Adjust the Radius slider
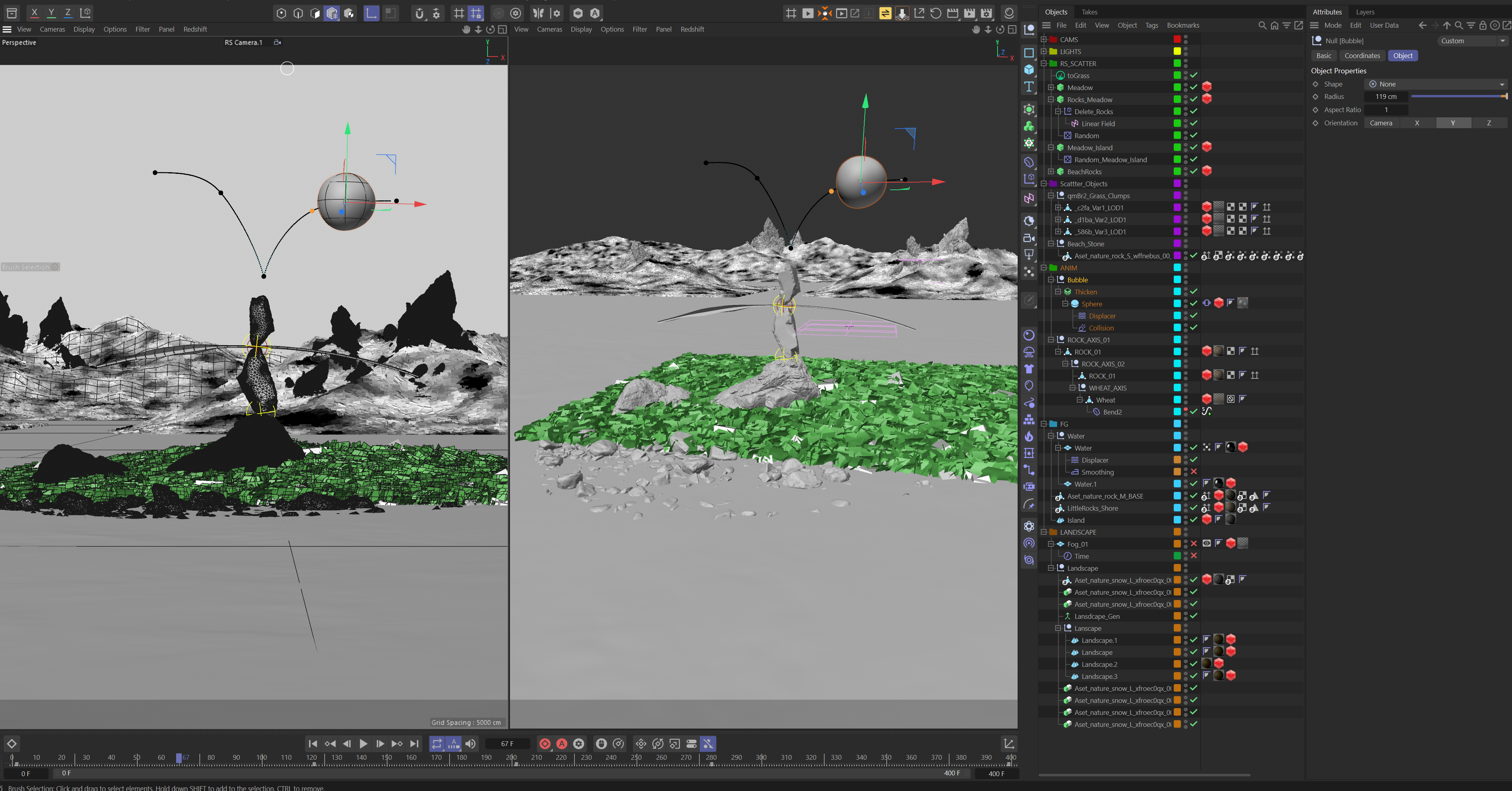 tap(1459, 96)
